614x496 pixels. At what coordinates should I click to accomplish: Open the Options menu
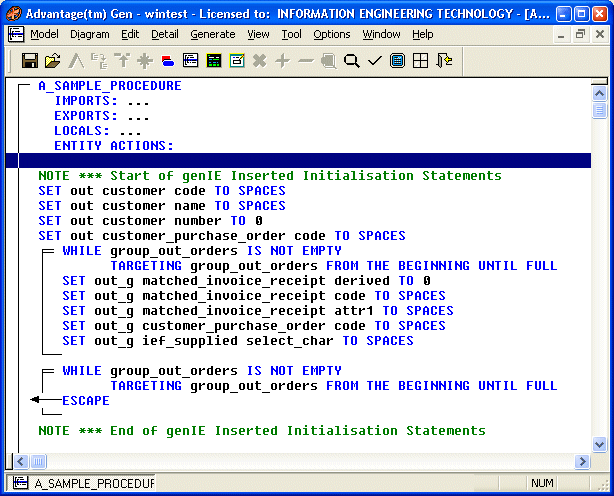point(331,34)
